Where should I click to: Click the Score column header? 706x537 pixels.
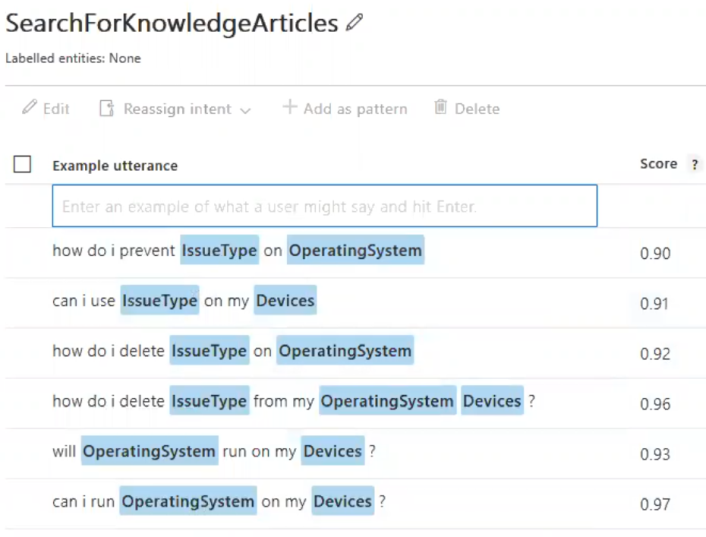(658, 164)
